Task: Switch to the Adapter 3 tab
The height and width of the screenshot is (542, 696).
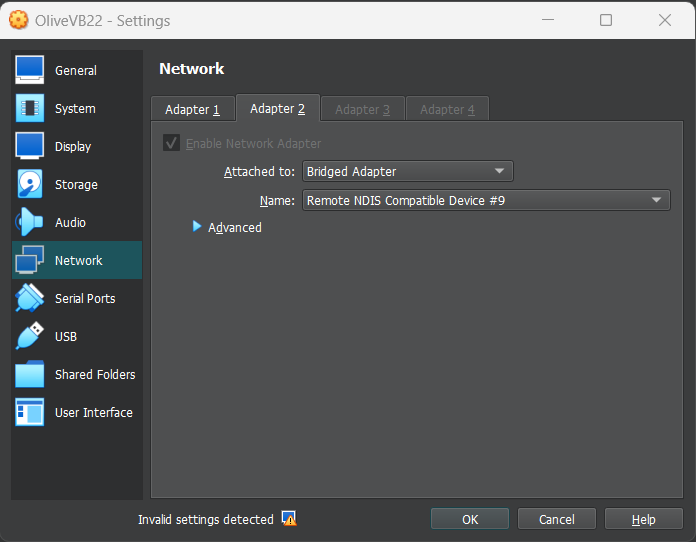Action: pos(362,109)
